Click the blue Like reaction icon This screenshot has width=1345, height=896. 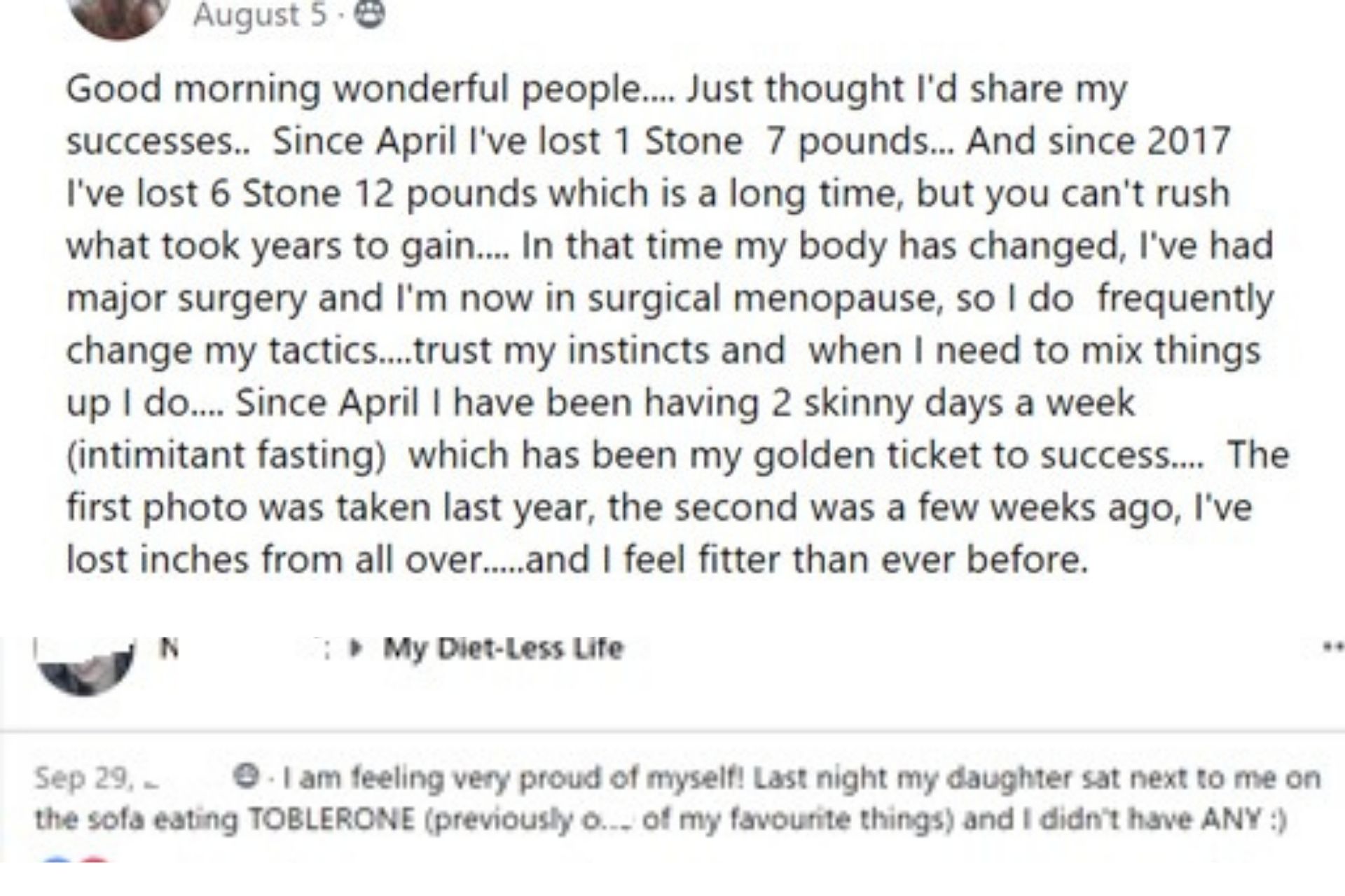[x=57, y=859]
